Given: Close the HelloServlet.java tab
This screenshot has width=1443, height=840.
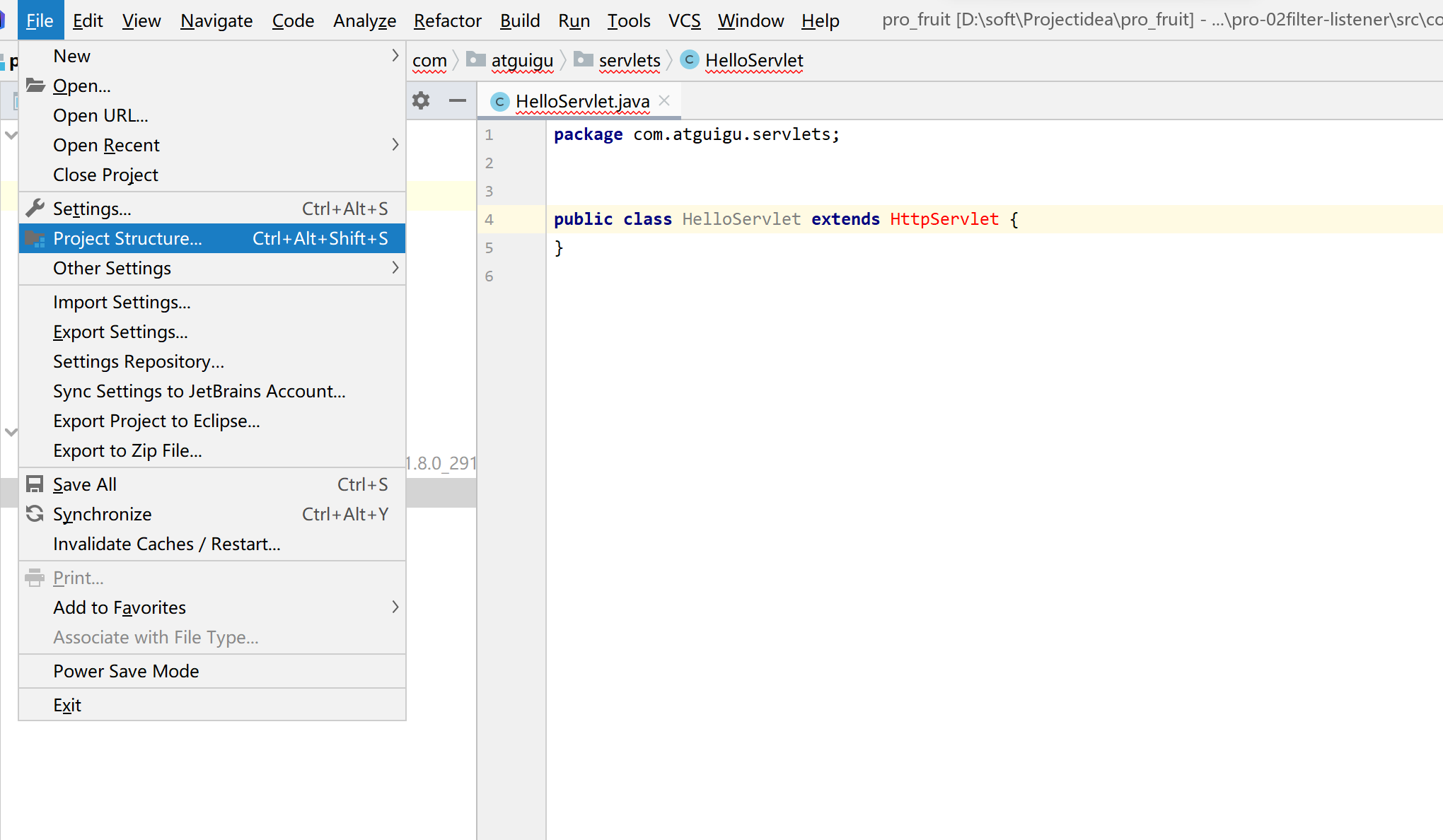Looking at the screenshot, I should pos(664,100).
